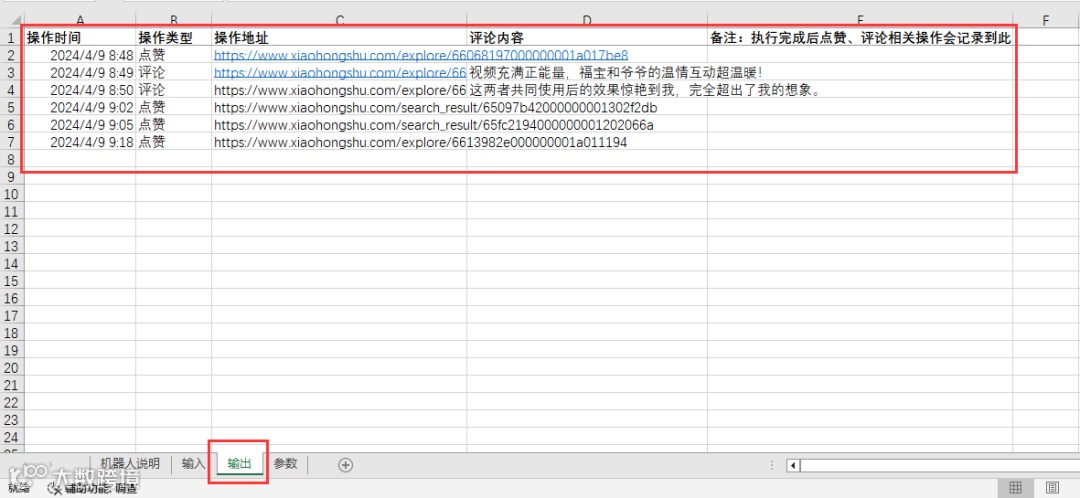Image resolution: width=1080 pixels, height=498 pixels.
Task: Add a new sheet with plus icon
Action: point(346,465)
